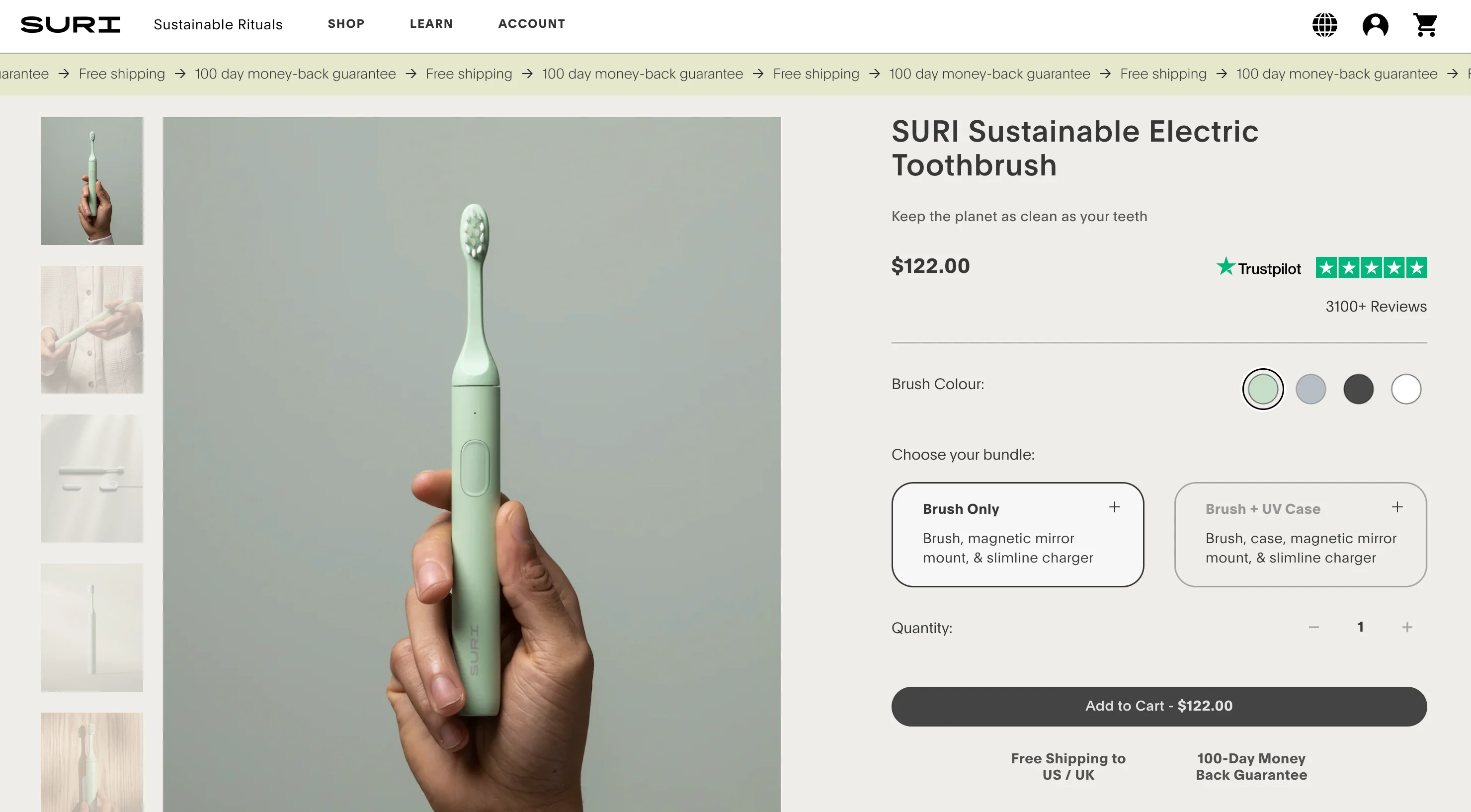
Task: Choose the white brush colour
Action: click(1406, 390)
